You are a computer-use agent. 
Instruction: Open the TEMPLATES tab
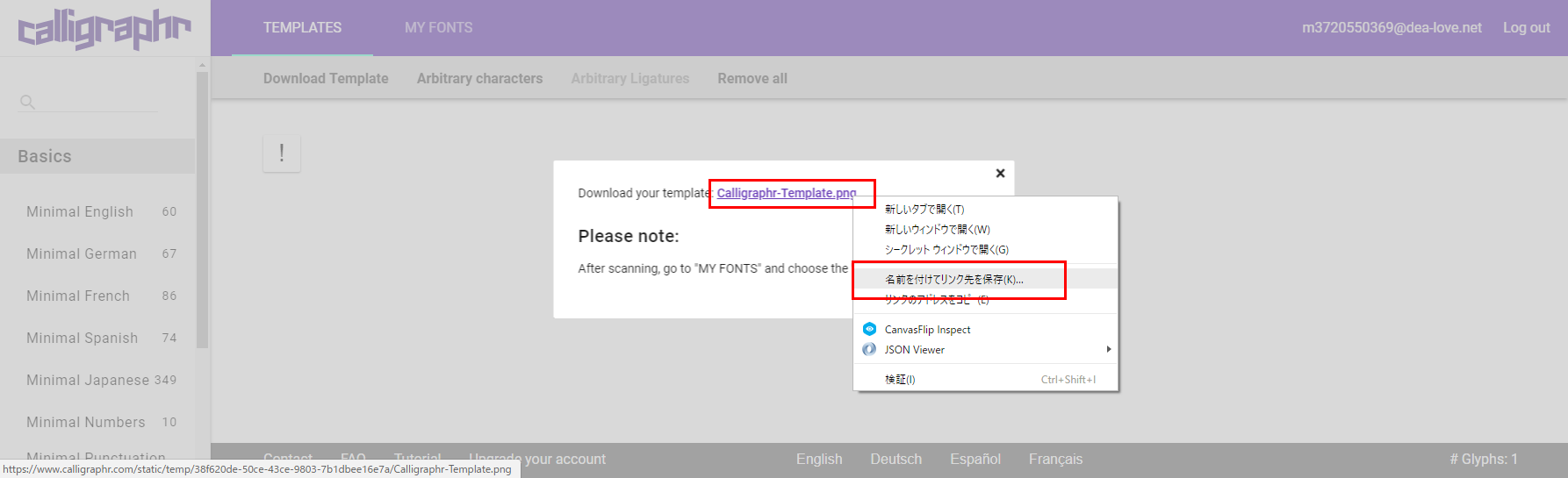click(x=302, y=28)
